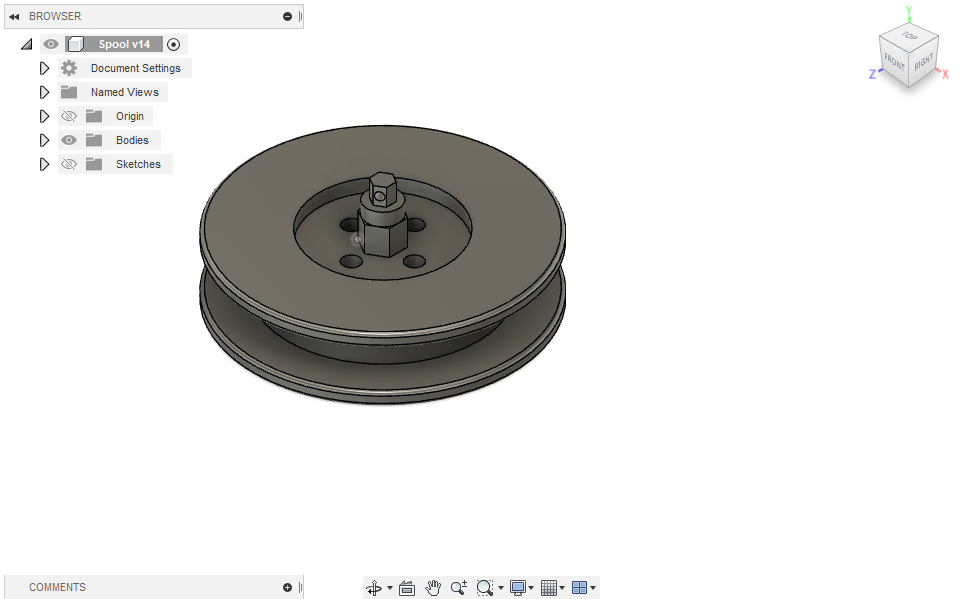Collapse the Browser panel with double-arrow icon
The width and height of the screenshot is (962, 599).
tap(12, 15)
